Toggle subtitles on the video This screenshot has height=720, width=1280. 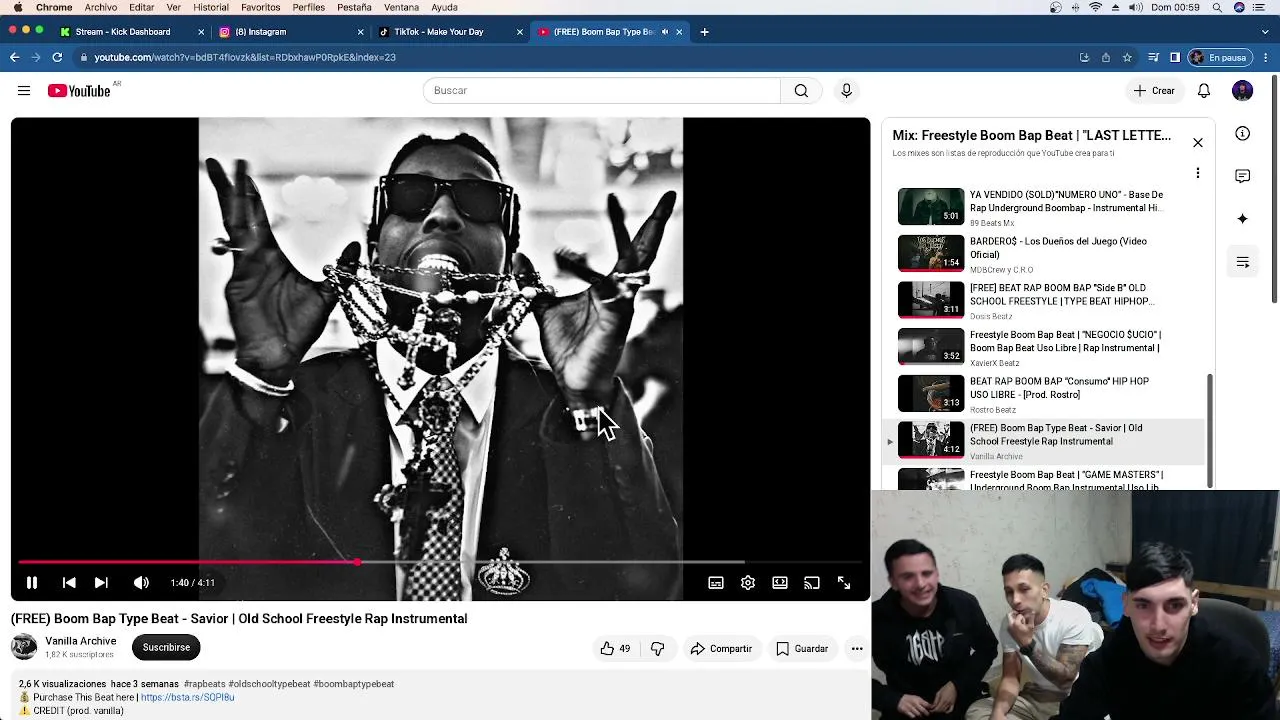coord(716,583)
